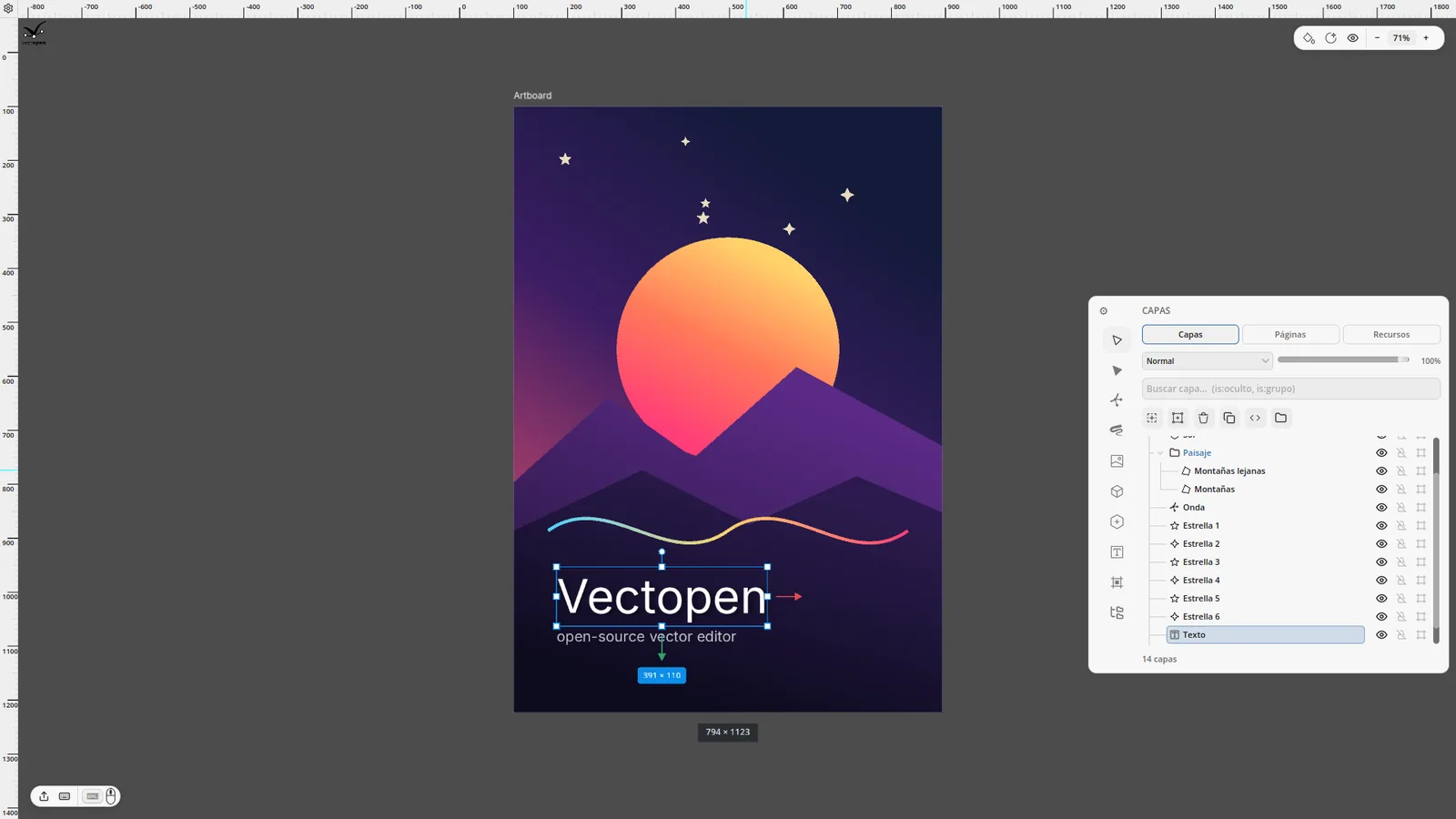The width and height of the screenshot is (1456, 819).
Task: Hide the Texto layer
Action: (x=1381, y=635)
